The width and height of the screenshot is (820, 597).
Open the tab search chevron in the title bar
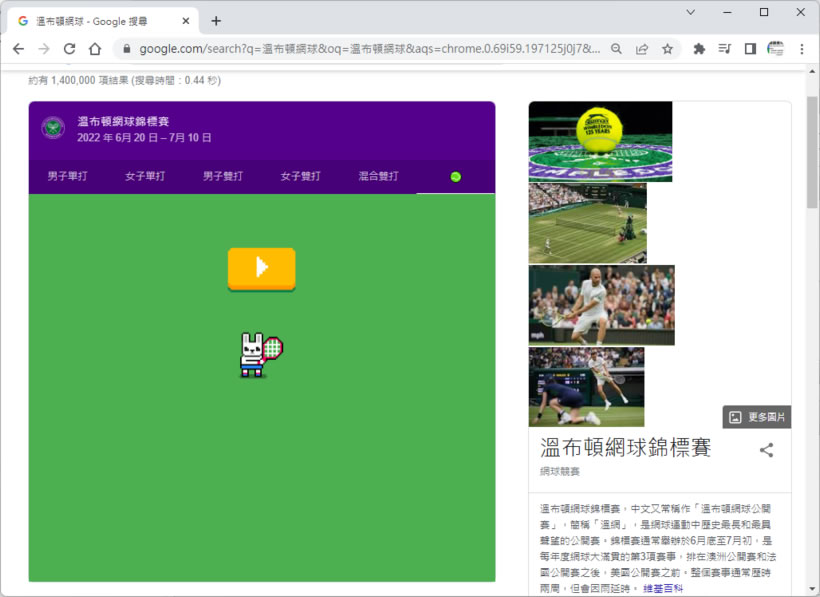pyautogui.click(x=690, y=12)
